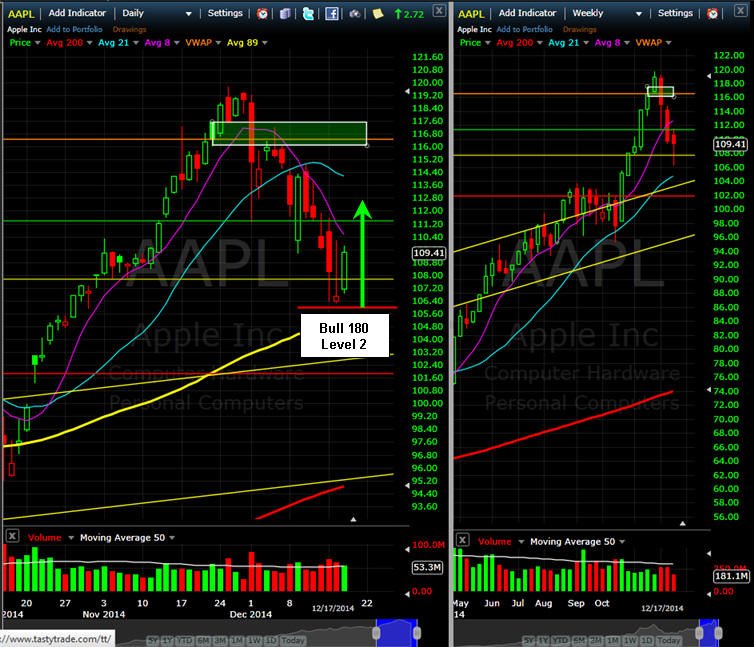Click the AAPL ticker symbol on Weekly chart
Viewport: 754px width, 647px height.
click(x=471, y=14)
